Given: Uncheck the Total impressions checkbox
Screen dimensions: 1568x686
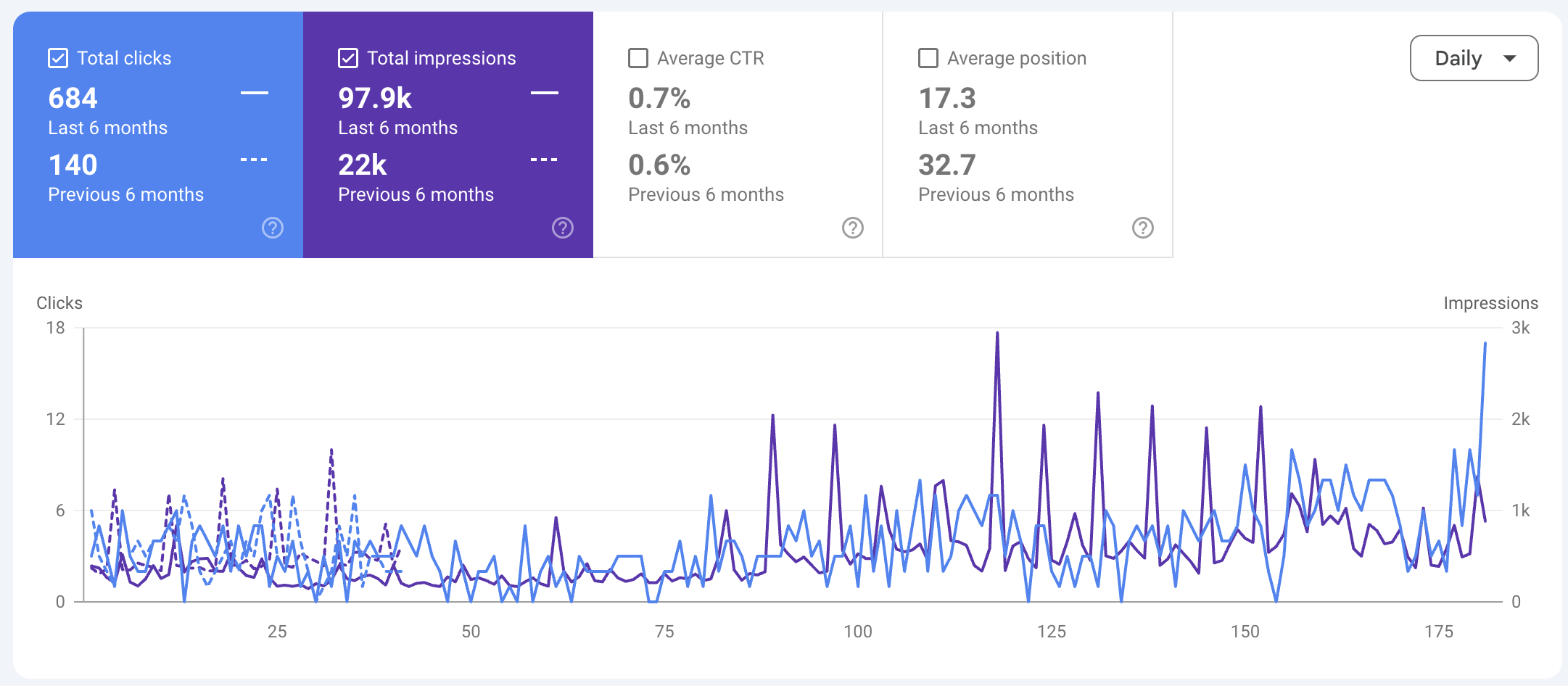Looking at the screenshot, I should pos(348,58).
